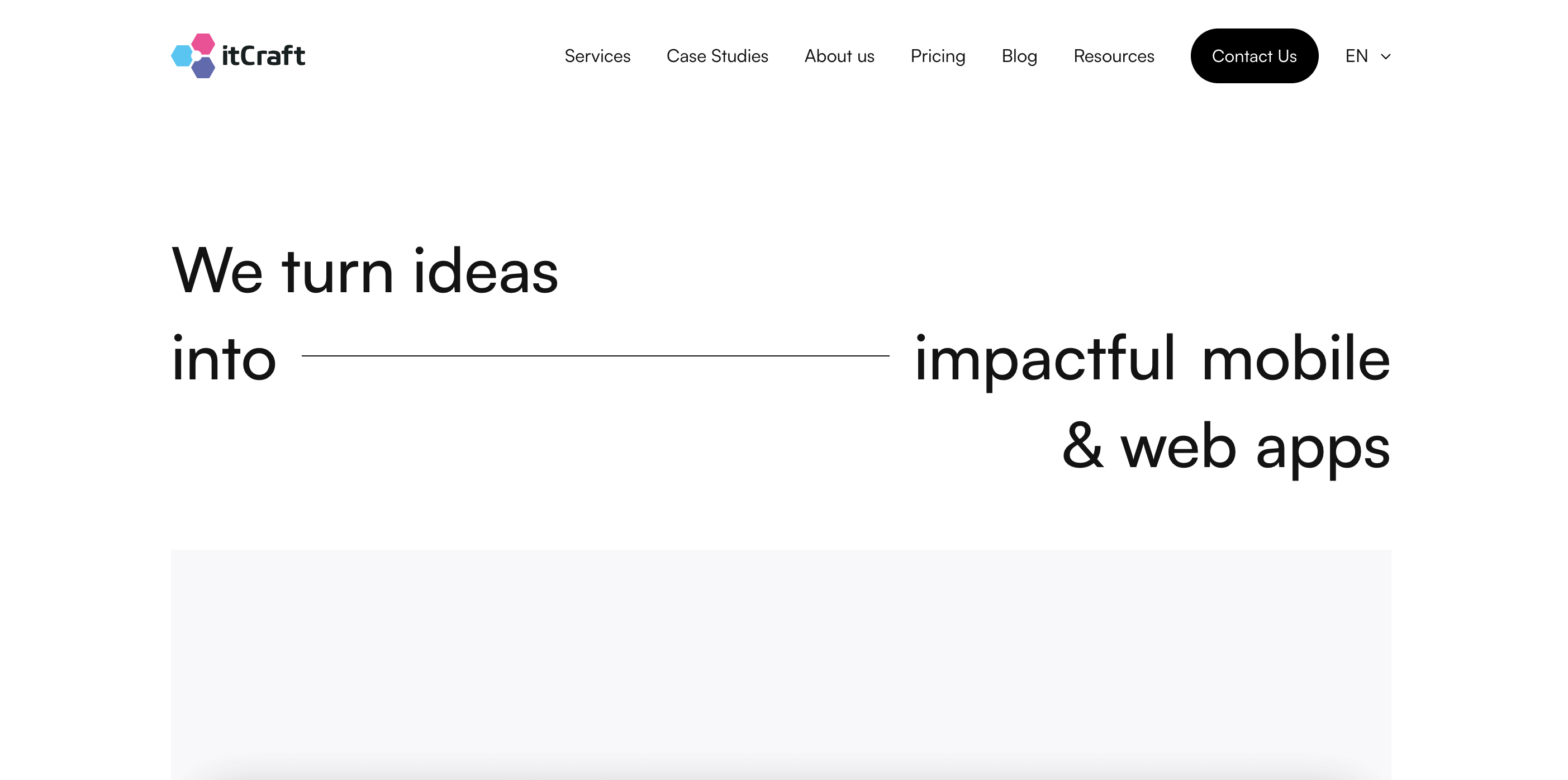Open the Case Studies menu item
The height and width of the screenshot is (780, 1568).
(717, 55)
